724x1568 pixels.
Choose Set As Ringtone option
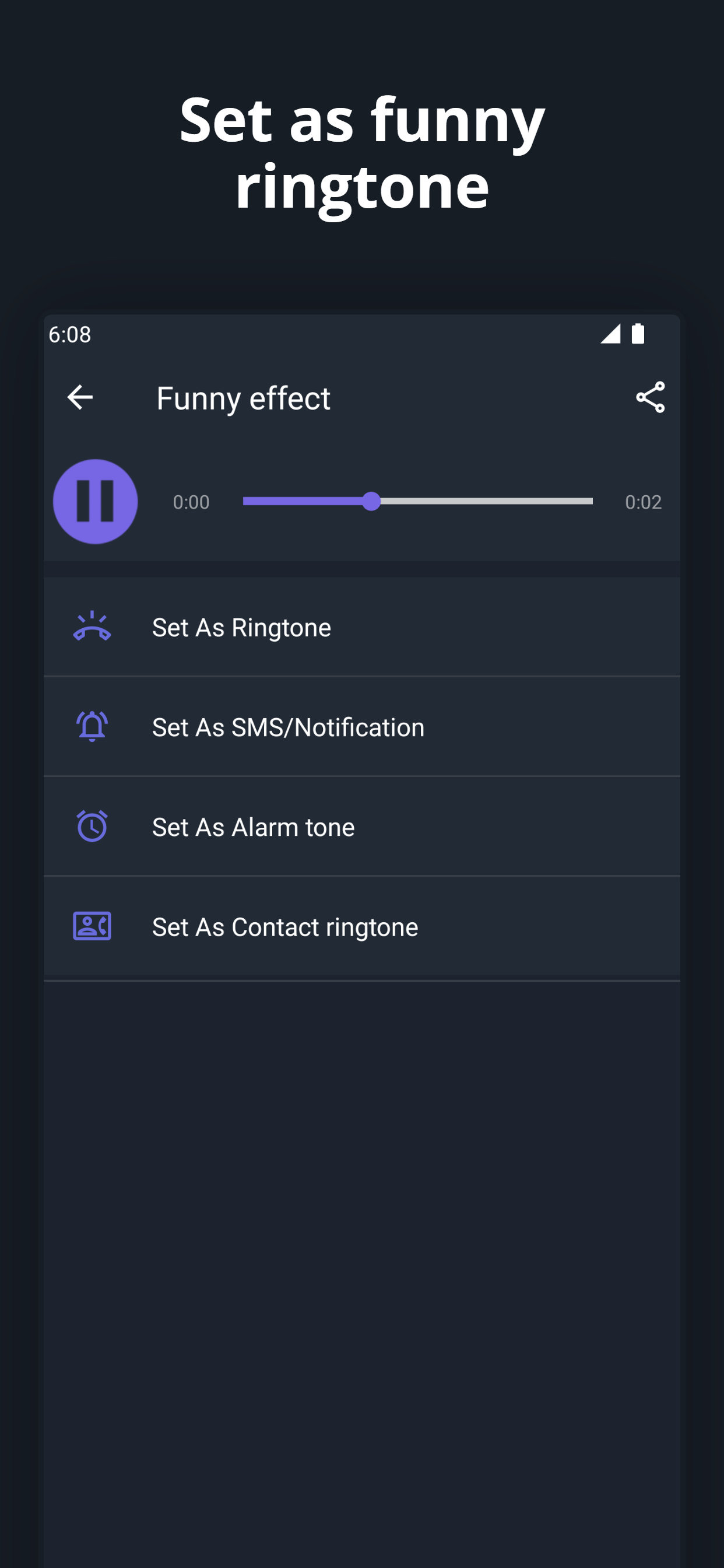241,628
